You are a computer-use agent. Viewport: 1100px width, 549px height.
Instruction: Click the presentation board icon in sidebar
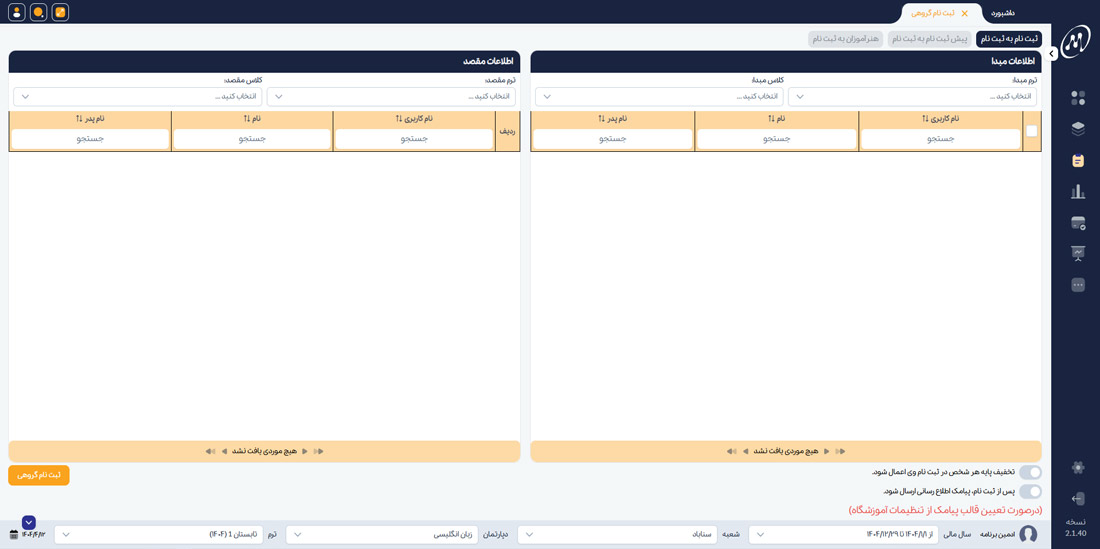[1077, 254]
